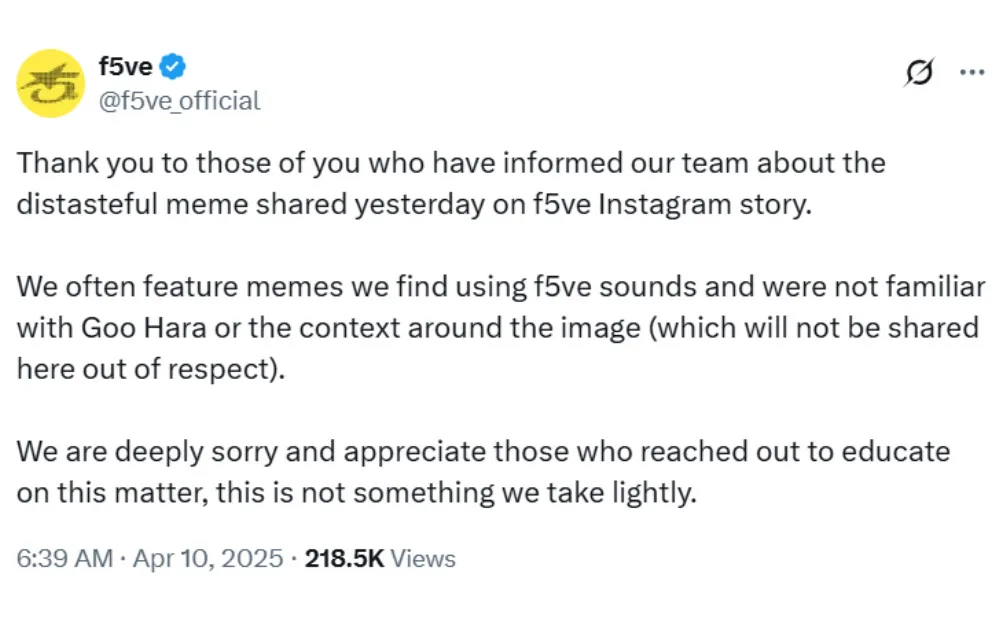Open the three-dot more options menu

coord(972,73)
